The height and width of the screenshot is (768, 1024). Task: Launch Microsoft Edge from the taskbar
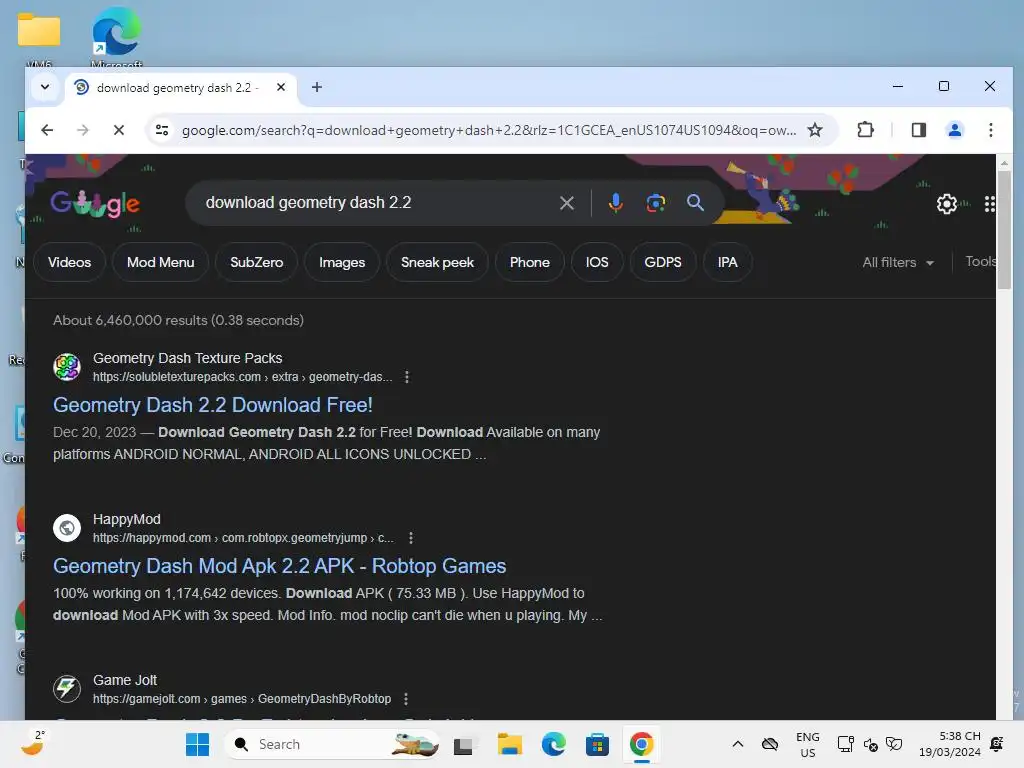point(553,744)
